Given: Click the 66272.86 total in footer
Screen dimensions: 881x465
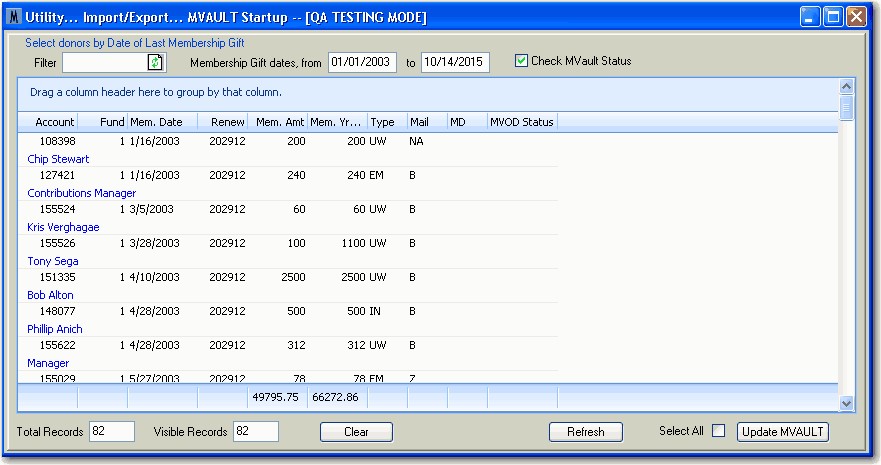Looking at the screenshot, I should point(335,397).
